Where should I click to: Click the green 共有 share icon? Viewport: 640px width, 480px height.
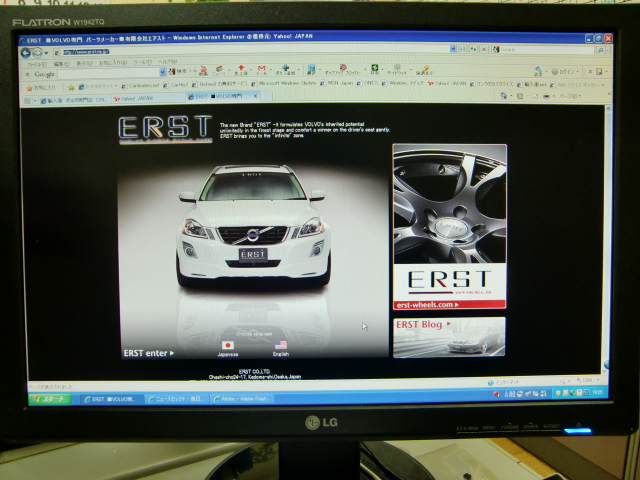[x=375, y=69]
